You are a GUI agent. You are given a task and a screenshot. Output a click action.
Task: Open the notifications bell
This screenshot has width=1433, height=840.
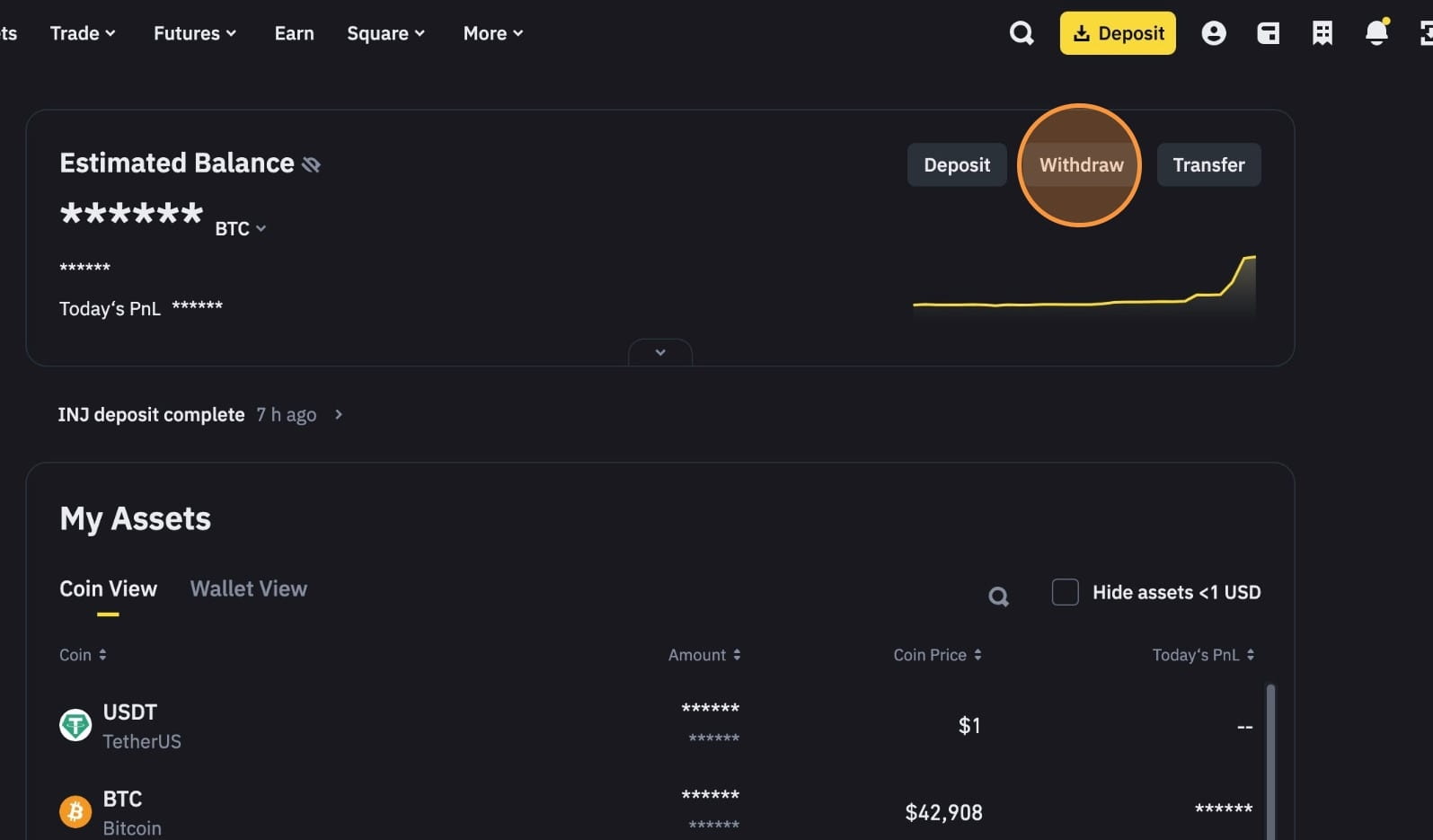coord(1376,33)
